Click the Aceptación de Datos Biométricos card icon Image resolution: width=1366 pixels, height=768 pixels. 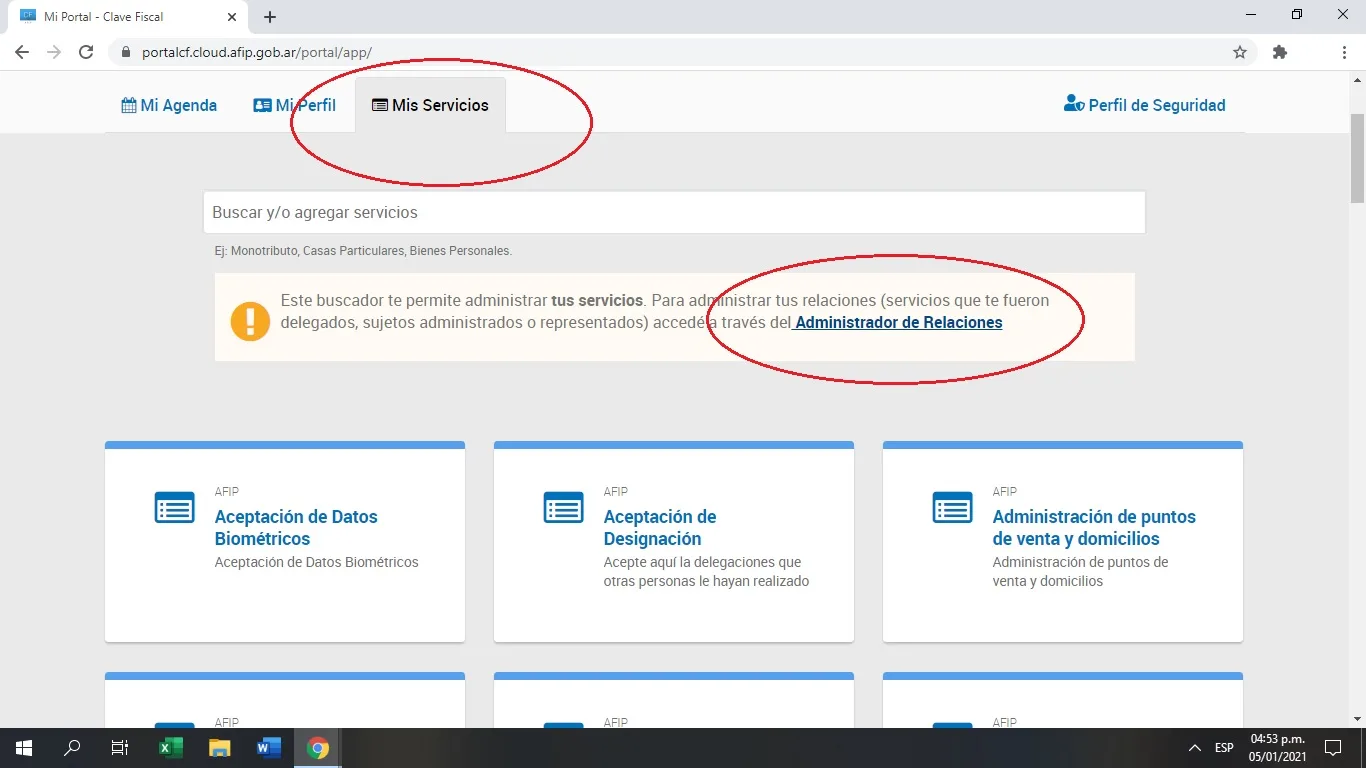174,508
